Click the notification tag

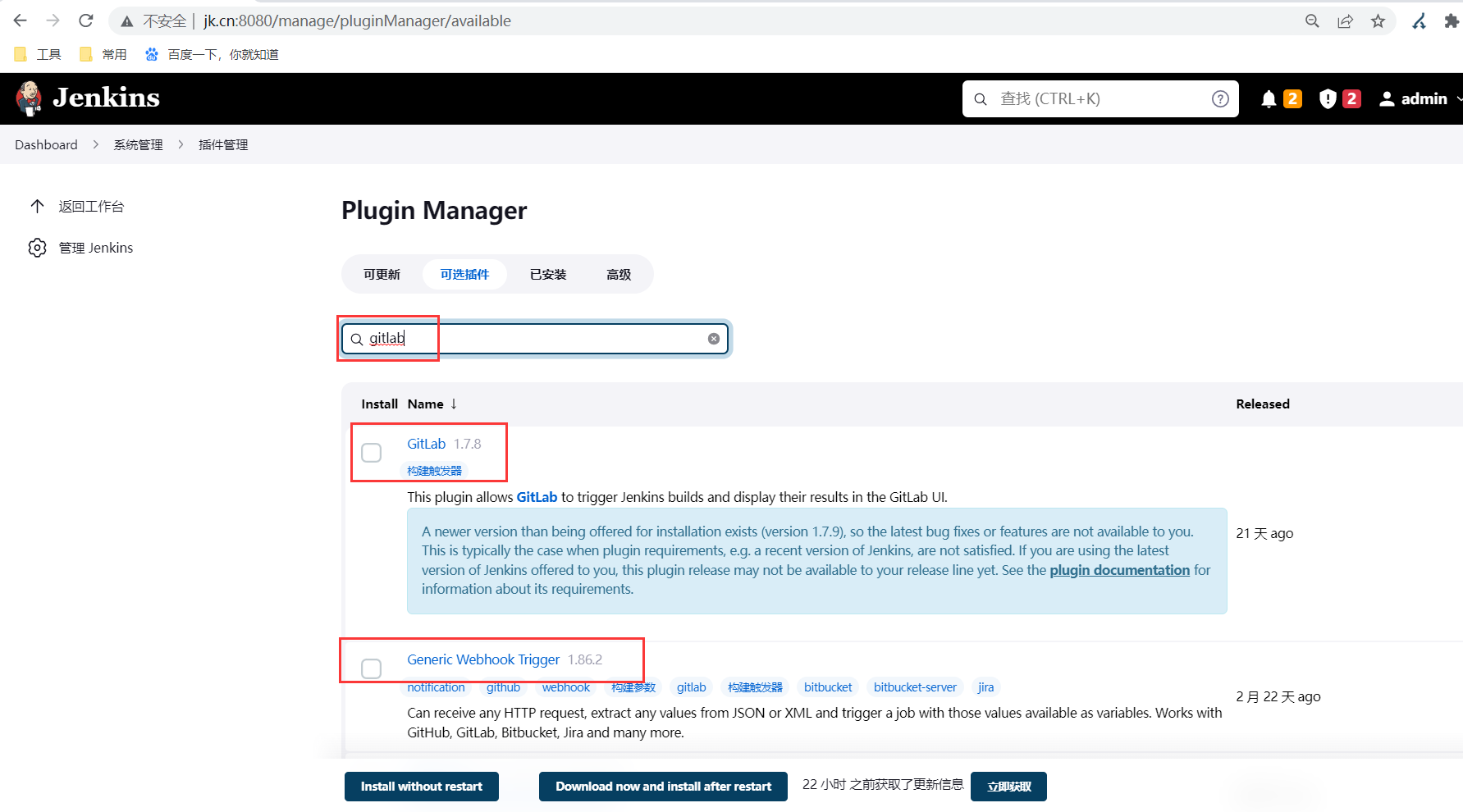pyautogui.click(x=436, y=687)
